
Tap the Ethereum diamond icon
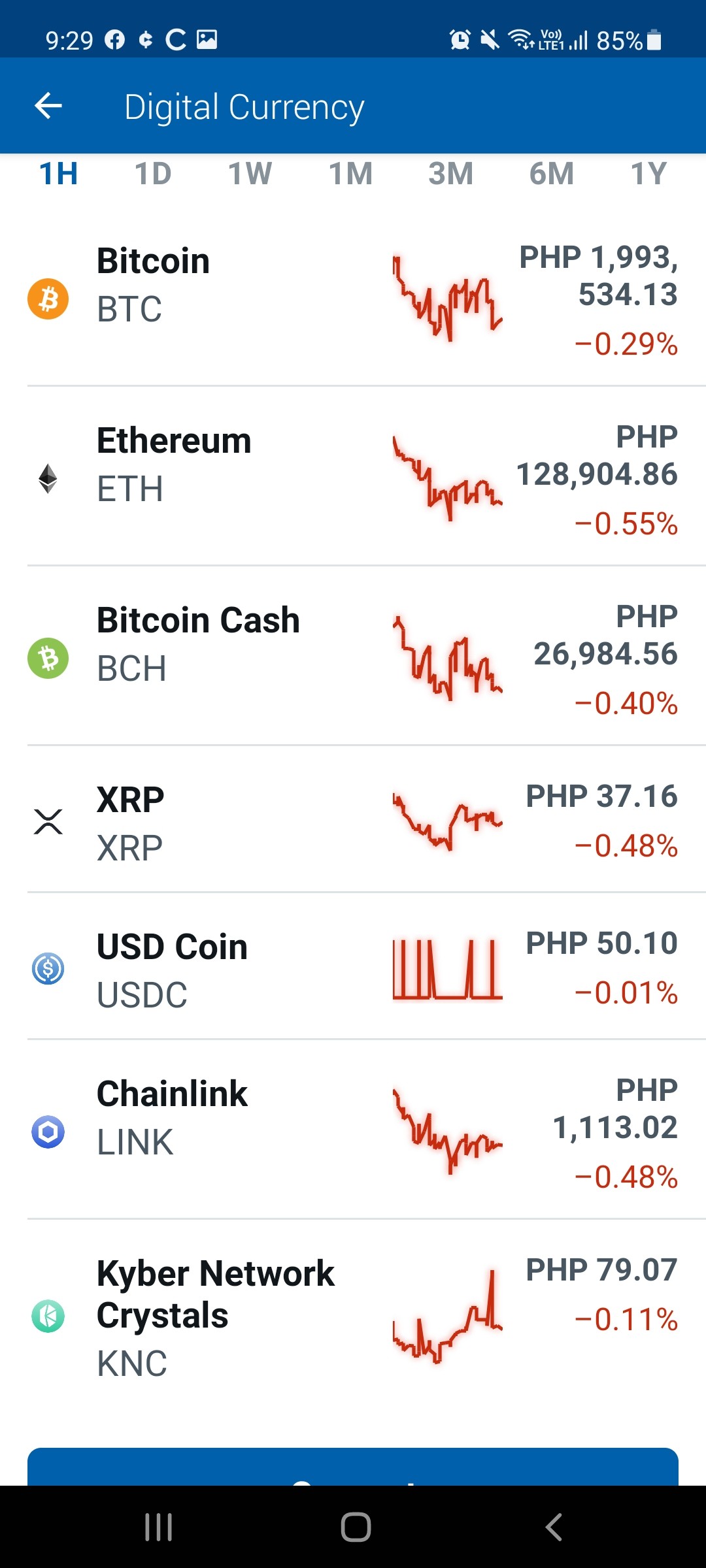pyautogui.click(x=48, y=478)
